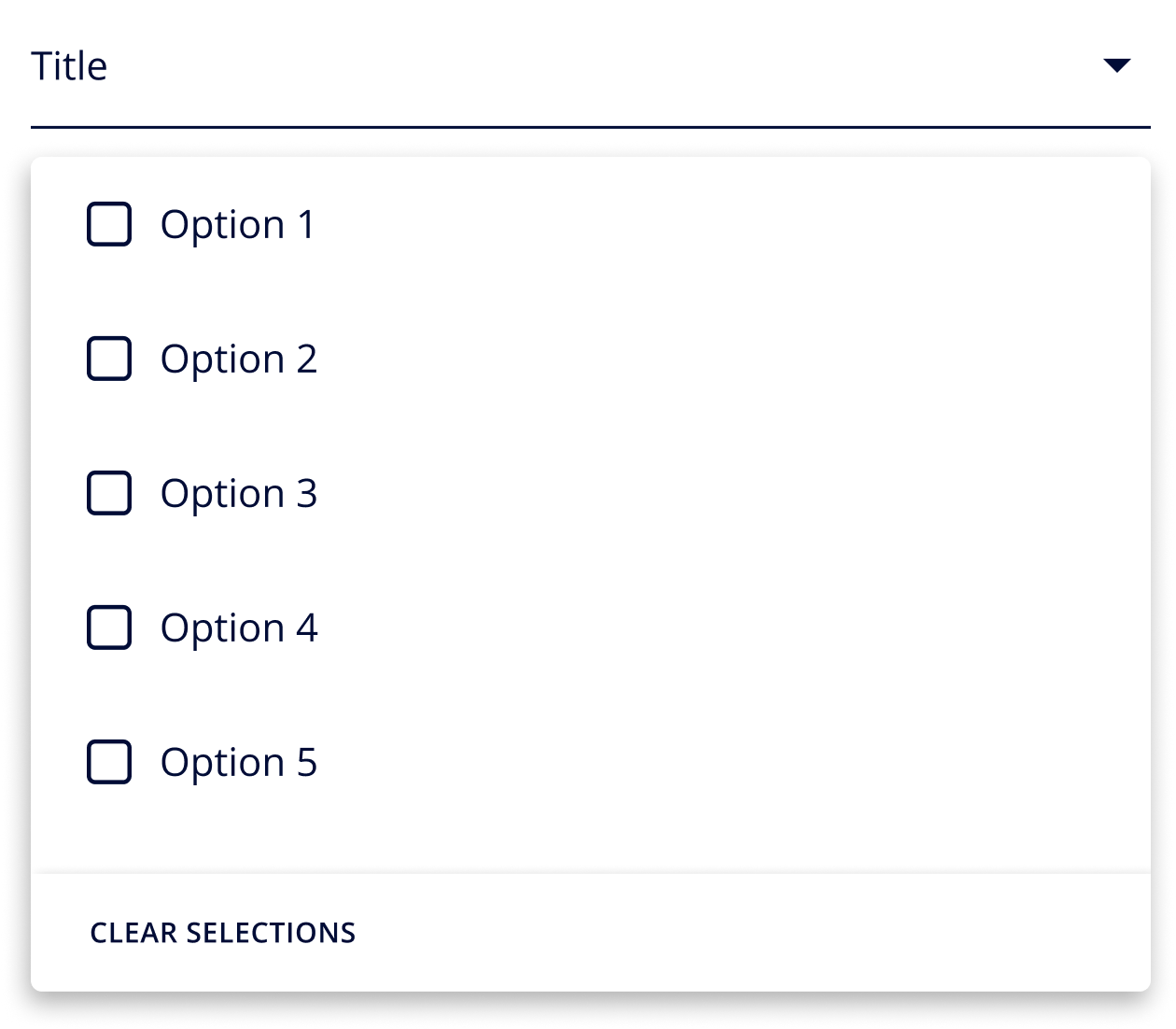Click empty space in Option 5 row
1176x1029 pixels.
(x=728, y=762)
